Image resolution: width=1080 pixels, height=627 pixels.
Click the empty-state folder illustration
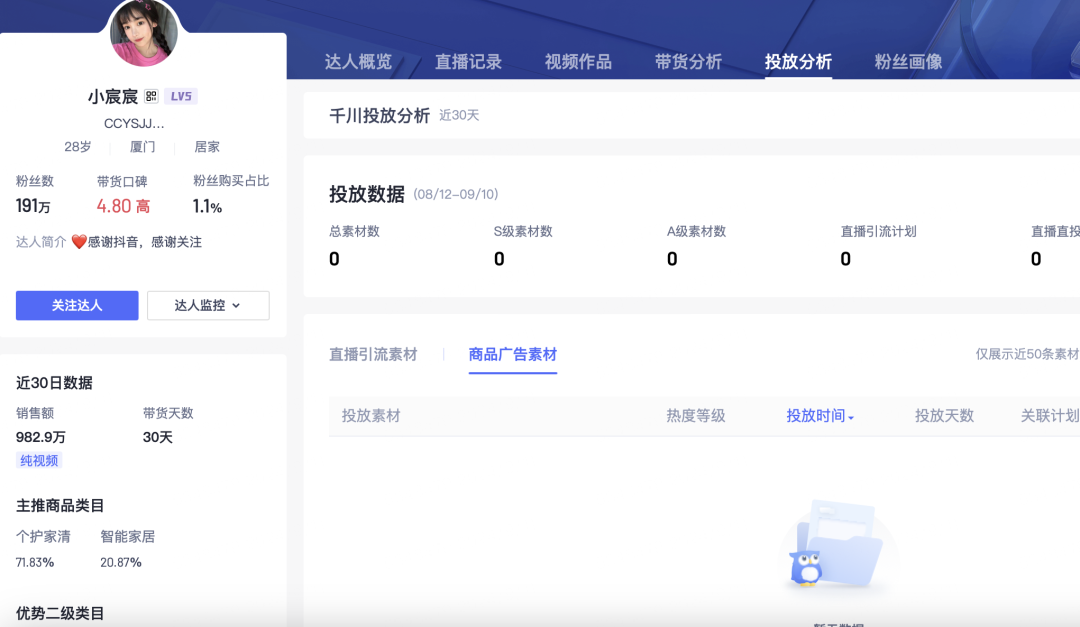tap(838, 544)
